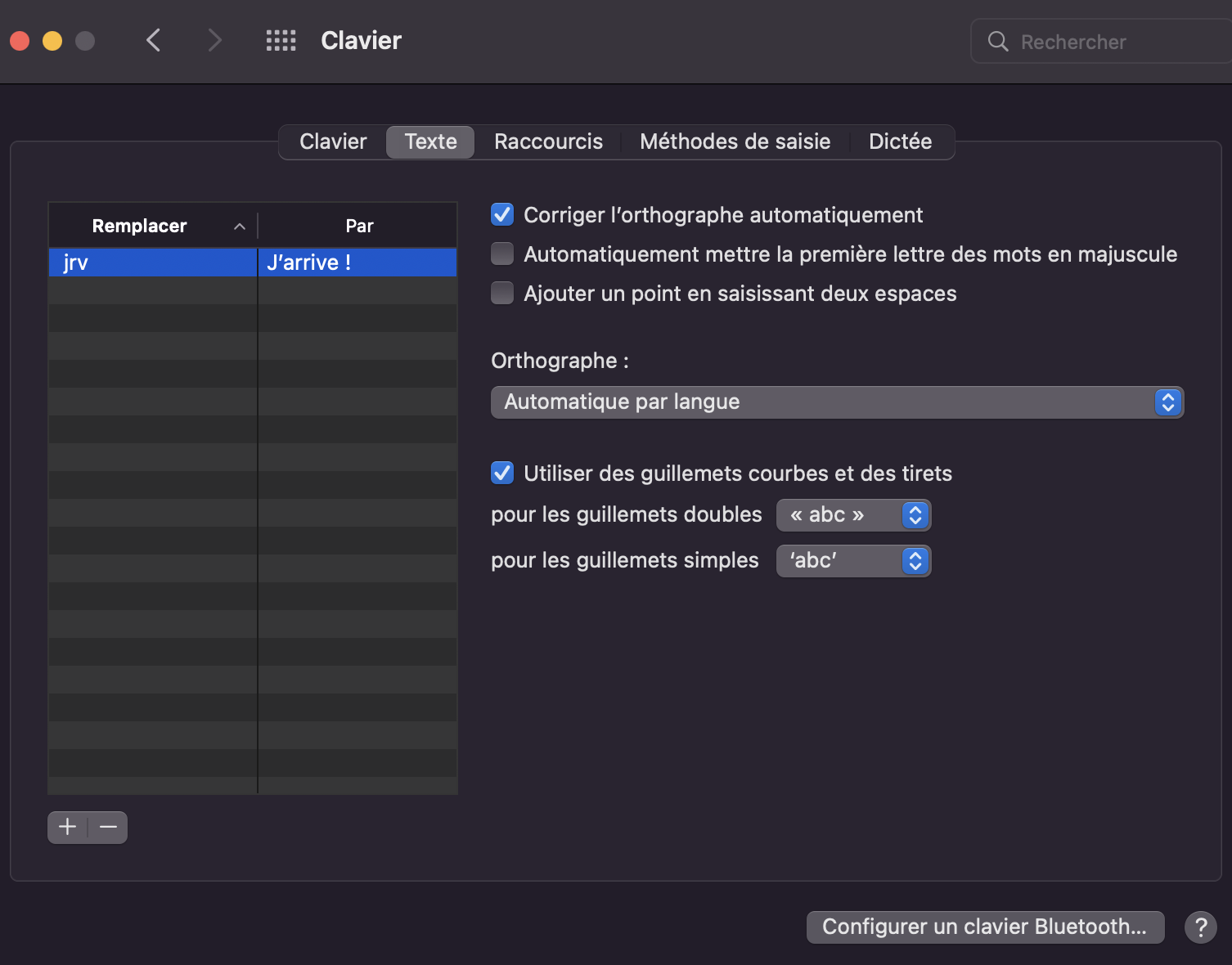This screenshot has width=1232, height=965.
Task: Select the jrv replacement row
Action: point(152,263)
